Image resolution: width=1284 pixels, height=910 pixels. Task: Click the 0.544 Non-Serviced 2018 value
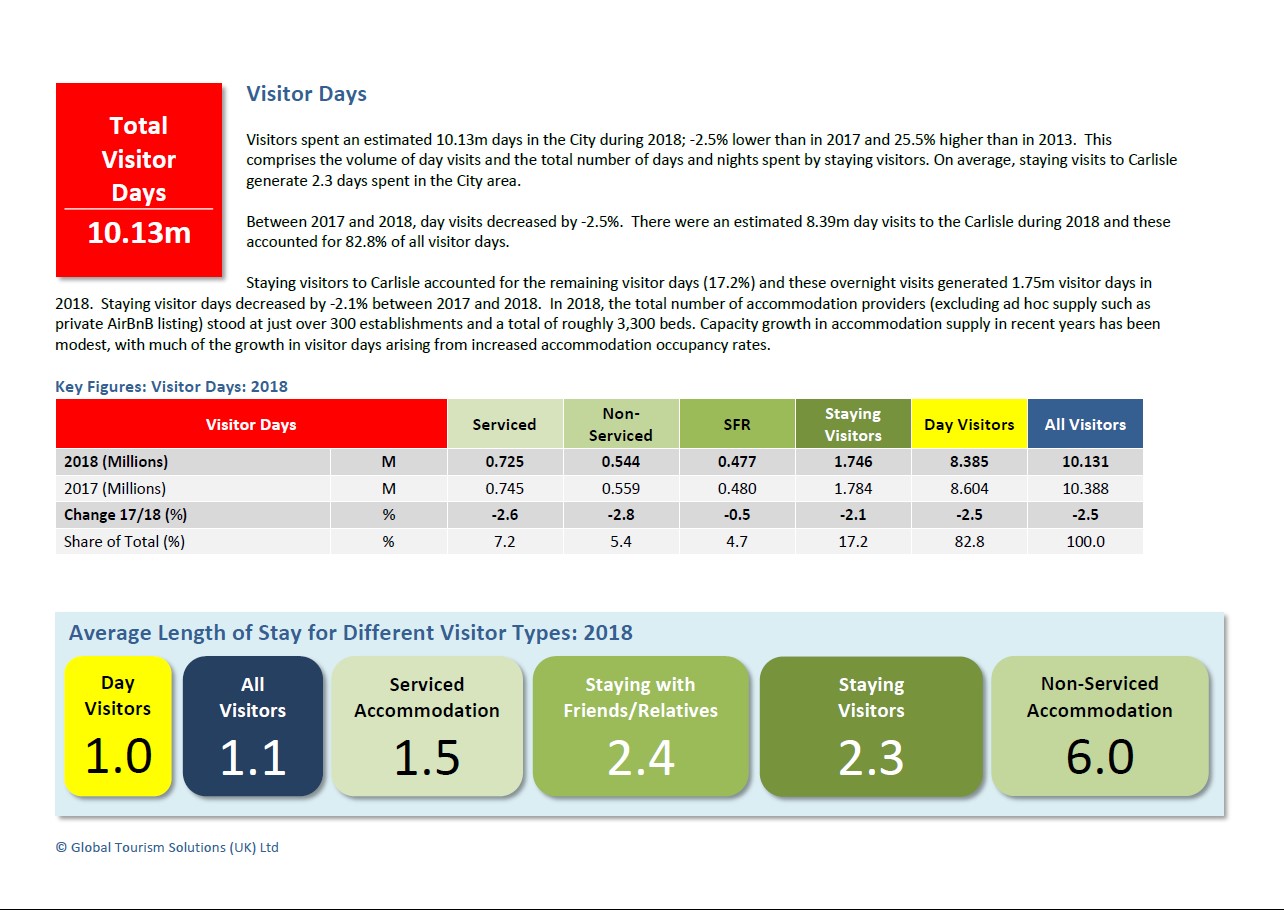pyautogui.click(x=620, y=462)
